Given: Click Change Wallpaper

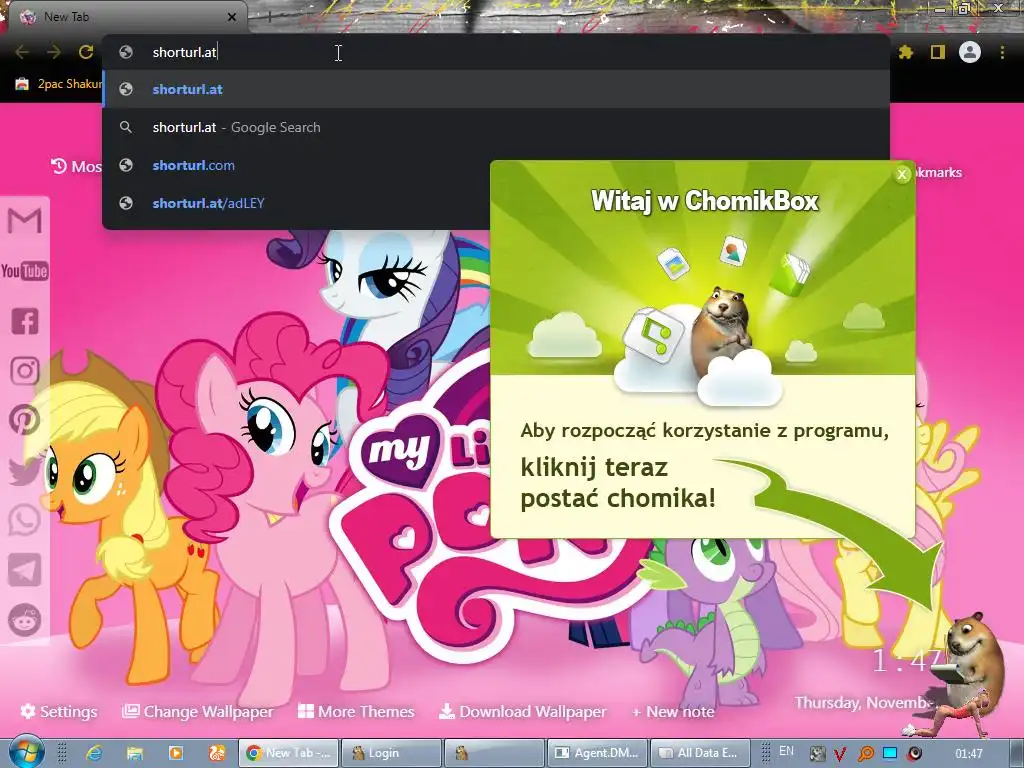Looking at the screenshot, I should (198, 711).
